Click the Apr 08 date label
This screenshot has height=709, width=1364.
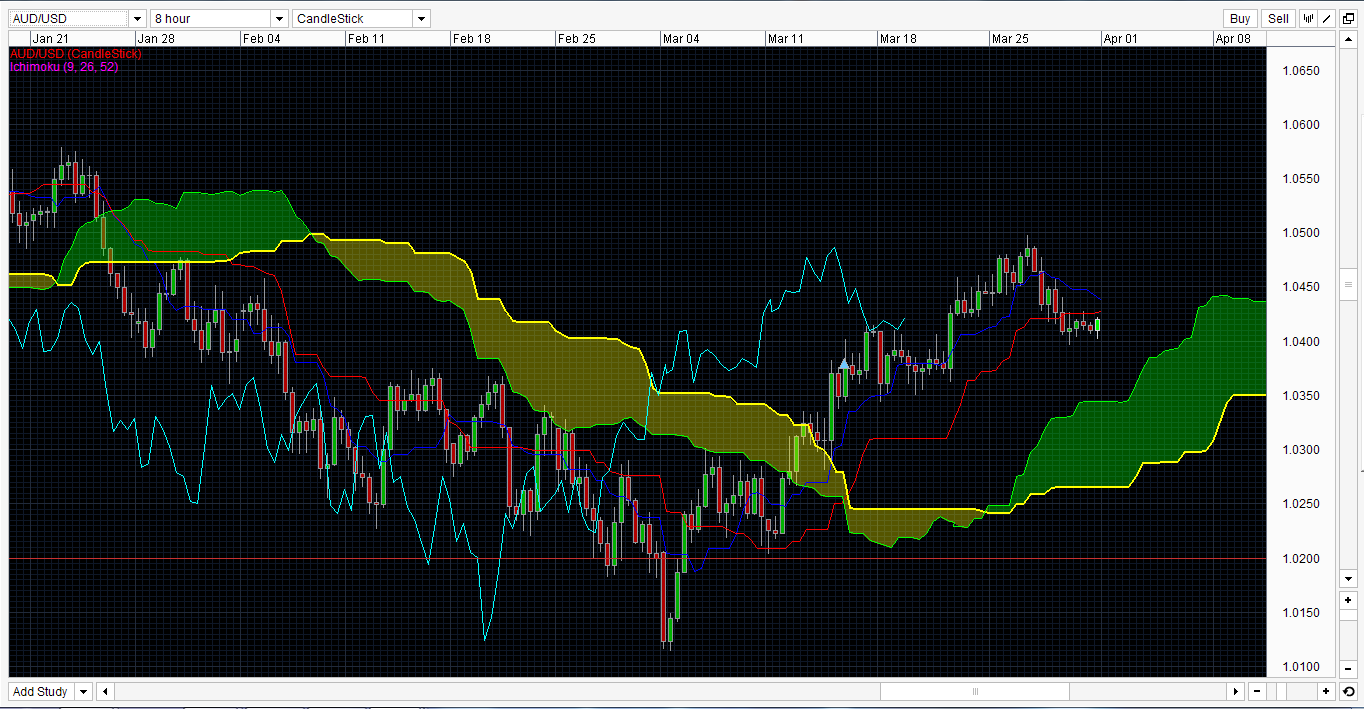click(x=1233, y=38)
